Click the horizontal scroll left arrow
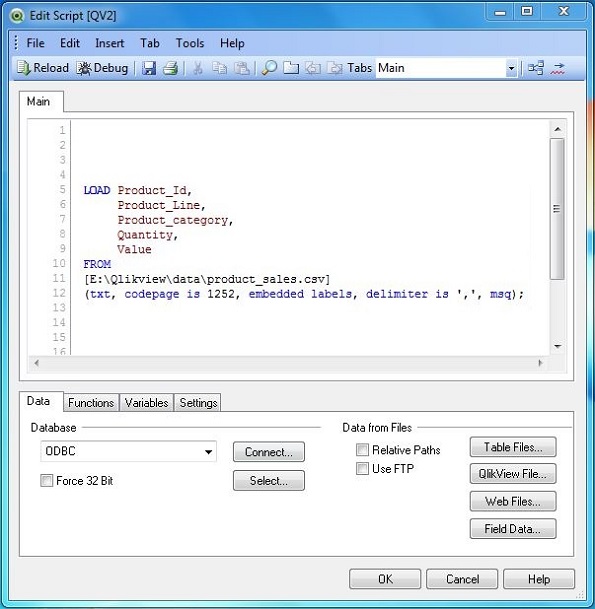Viewport: 595px width, 609px height. point(37,363)
